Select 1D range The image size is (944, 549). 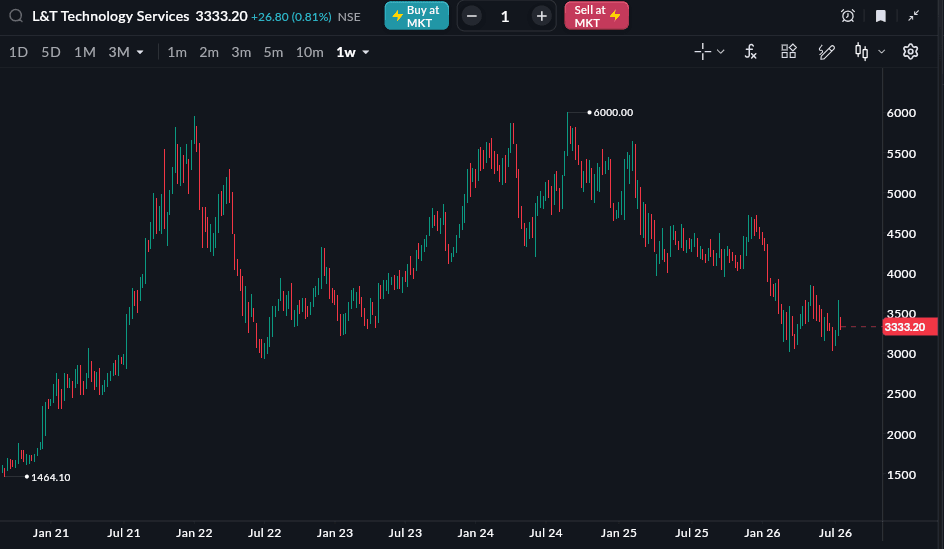[18, 52]
